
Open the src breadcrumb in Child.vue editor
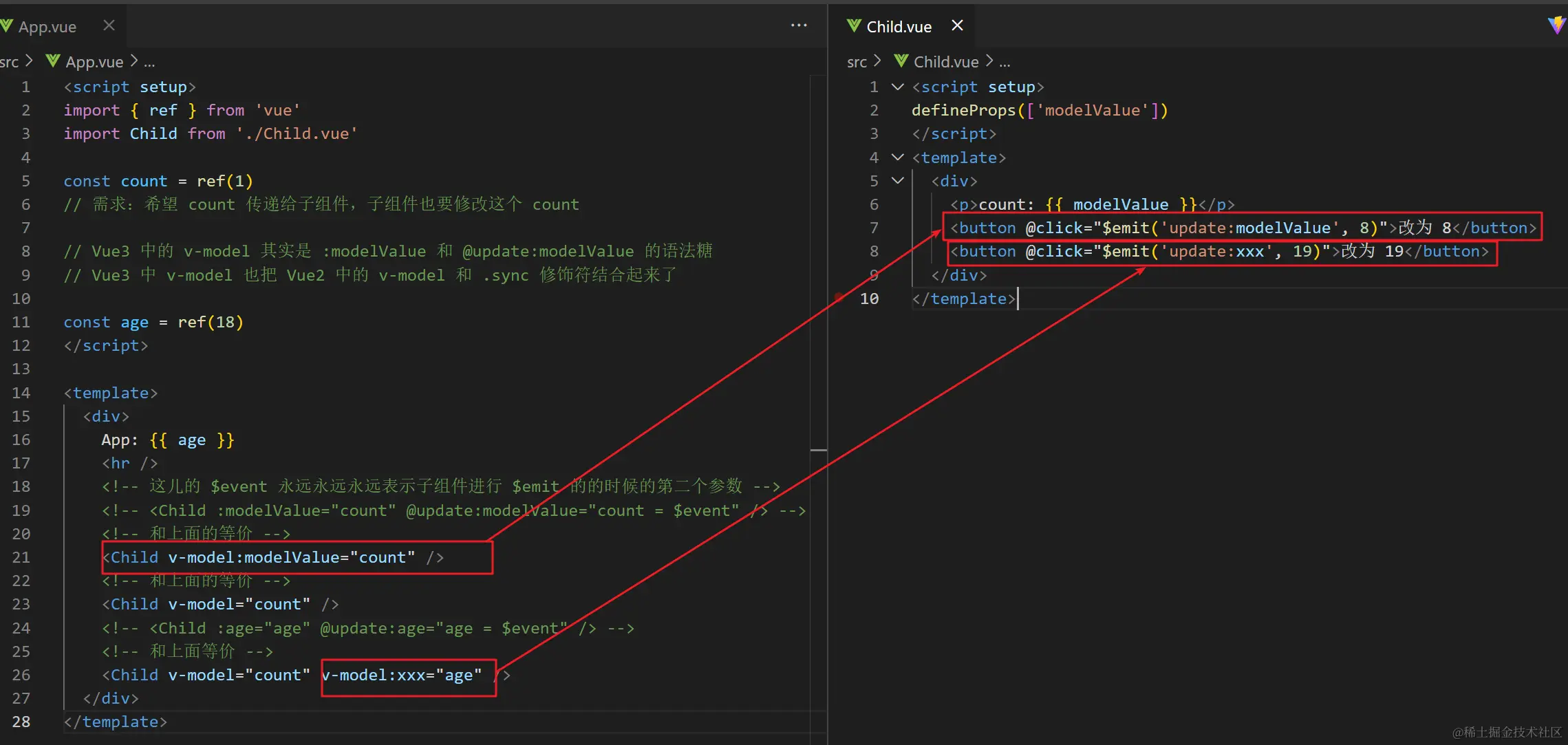point(857,62)
